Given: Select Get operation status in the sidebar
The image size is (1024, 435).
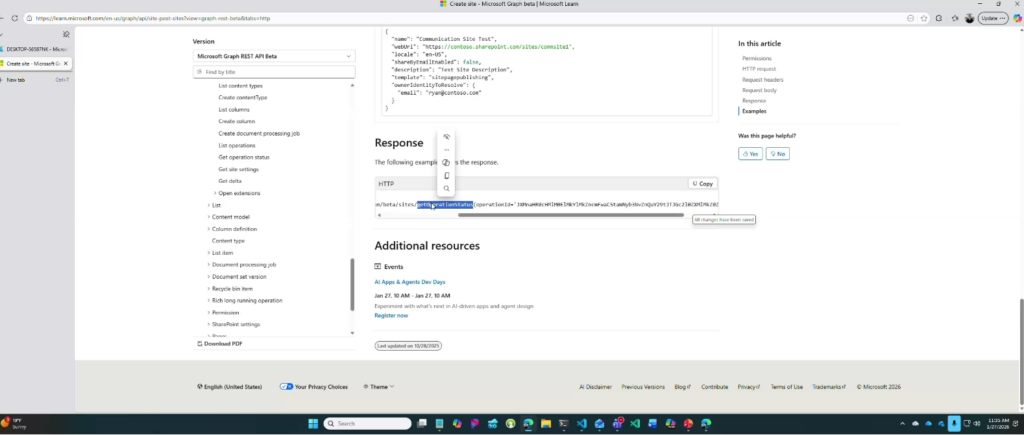Looking at the screenshot, I should pyautogui.click(x=244, y=157).
